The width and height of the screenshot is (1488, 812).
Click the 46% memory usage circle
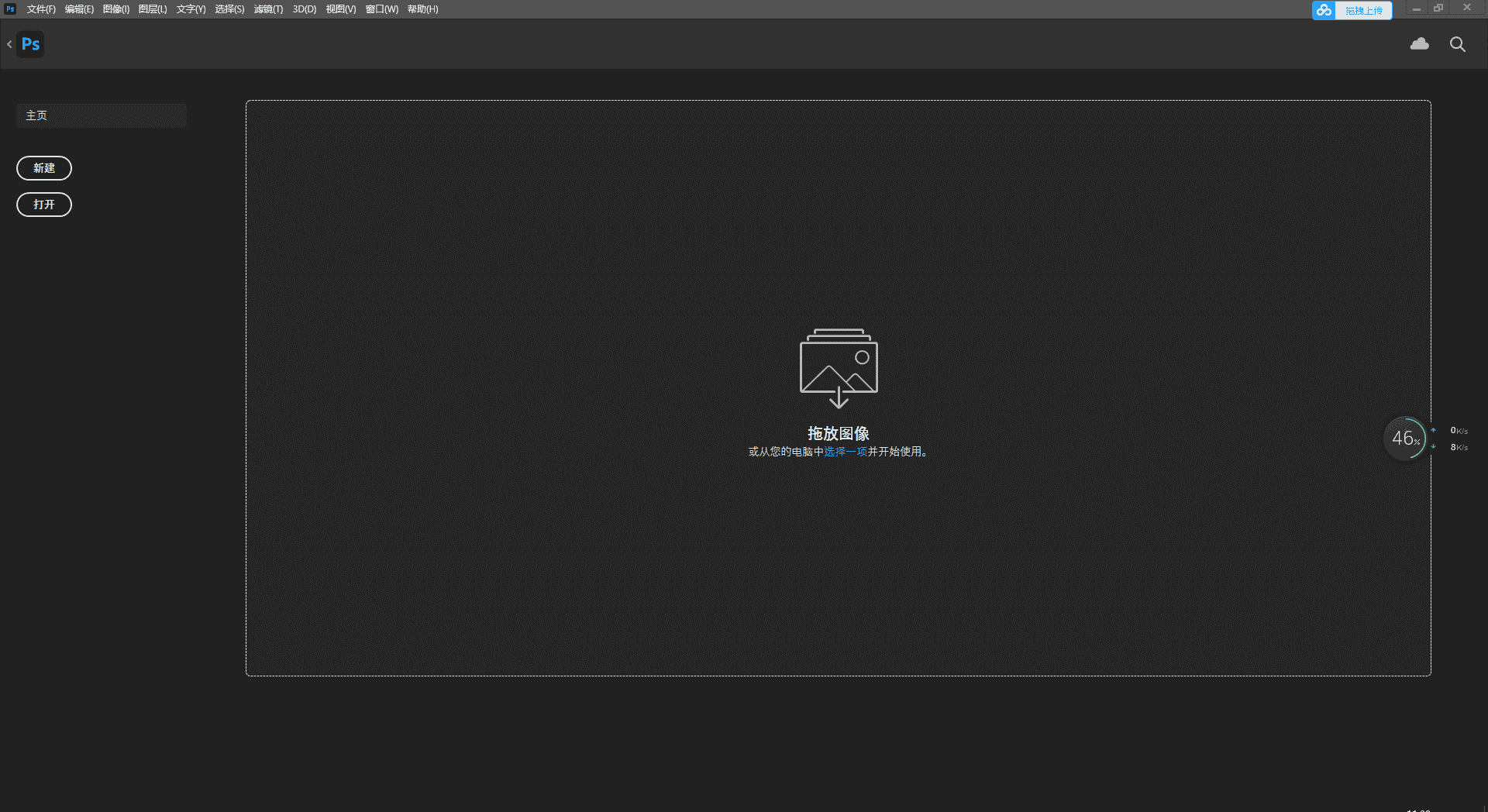coord(1404,439)
